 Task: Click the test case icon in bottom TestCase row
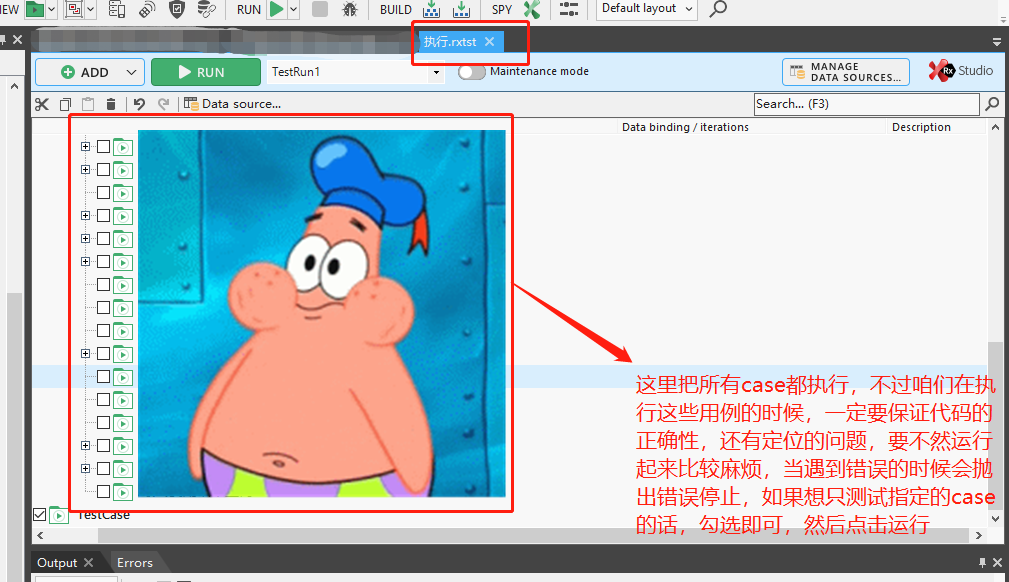(59, 514)
